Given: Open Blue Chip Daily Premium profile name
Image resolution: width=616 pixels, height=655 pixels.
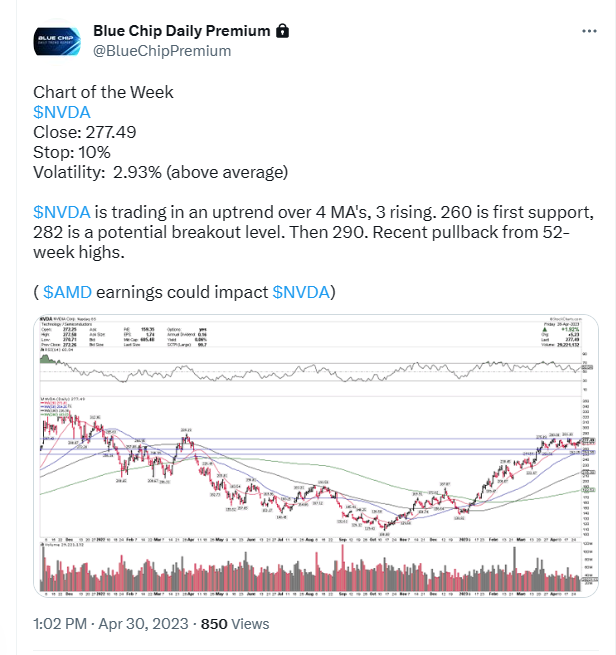Looking at the screenshot, I should (x=182, y=31).
